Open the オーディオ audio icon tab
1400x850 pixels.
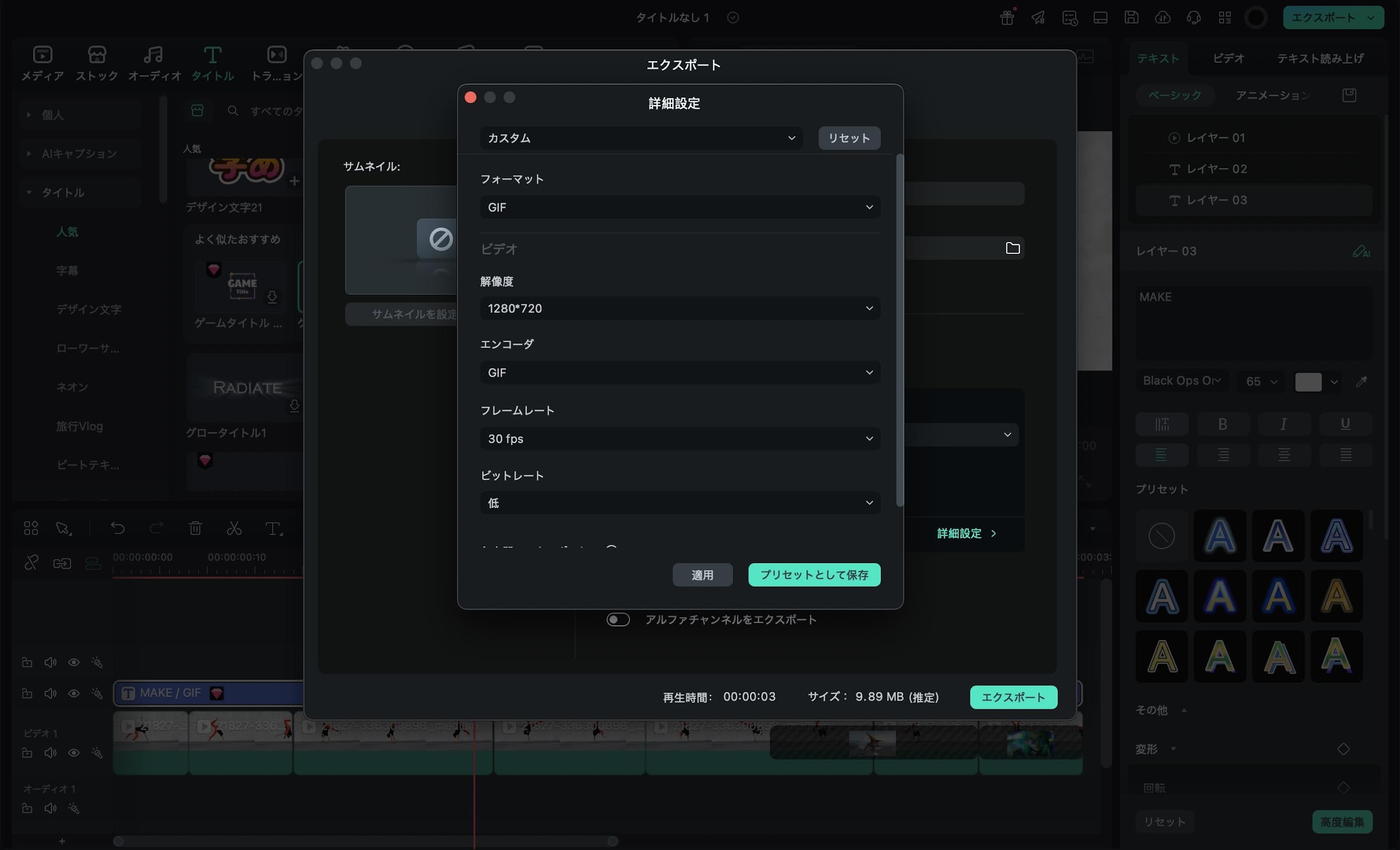pos(154,63)
